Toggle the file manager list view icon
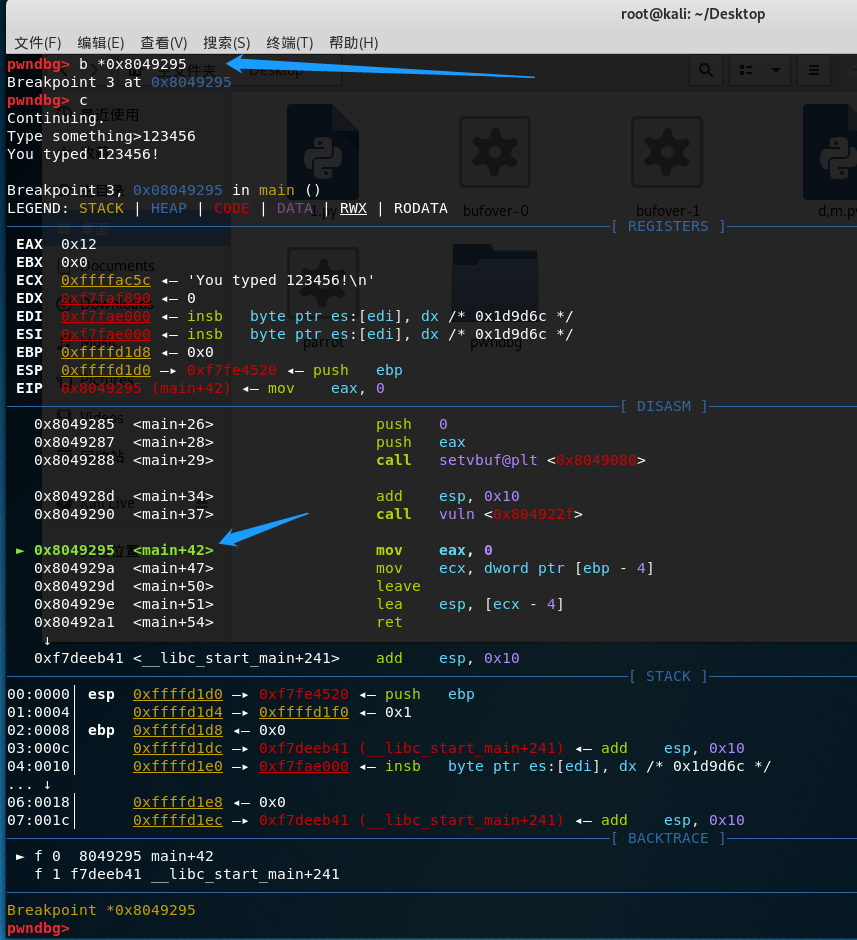The image size is (857, 940). pyautogui.click(x=746, y=70)
